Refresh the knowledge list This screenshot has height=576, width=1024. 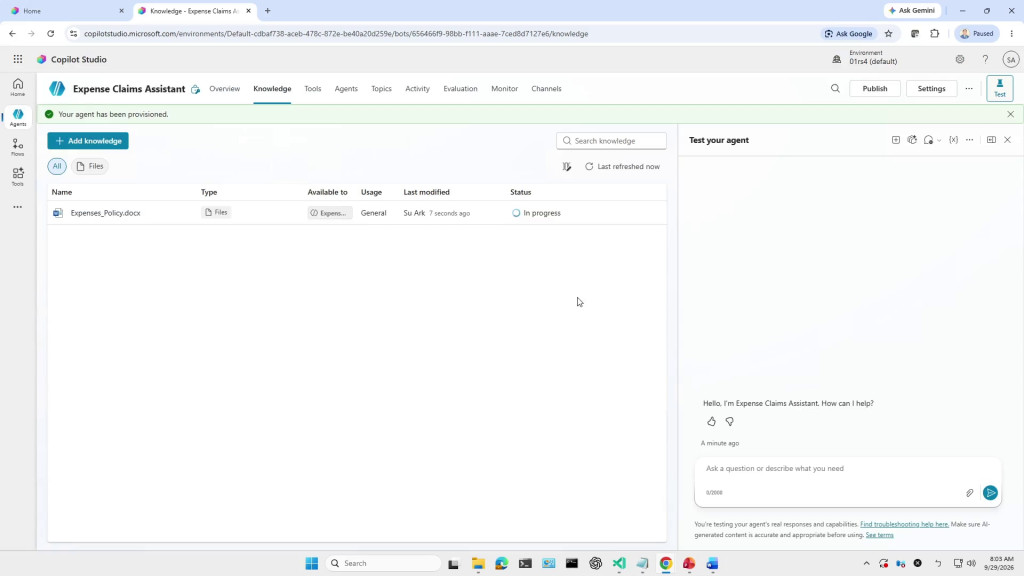pos(622,167)
